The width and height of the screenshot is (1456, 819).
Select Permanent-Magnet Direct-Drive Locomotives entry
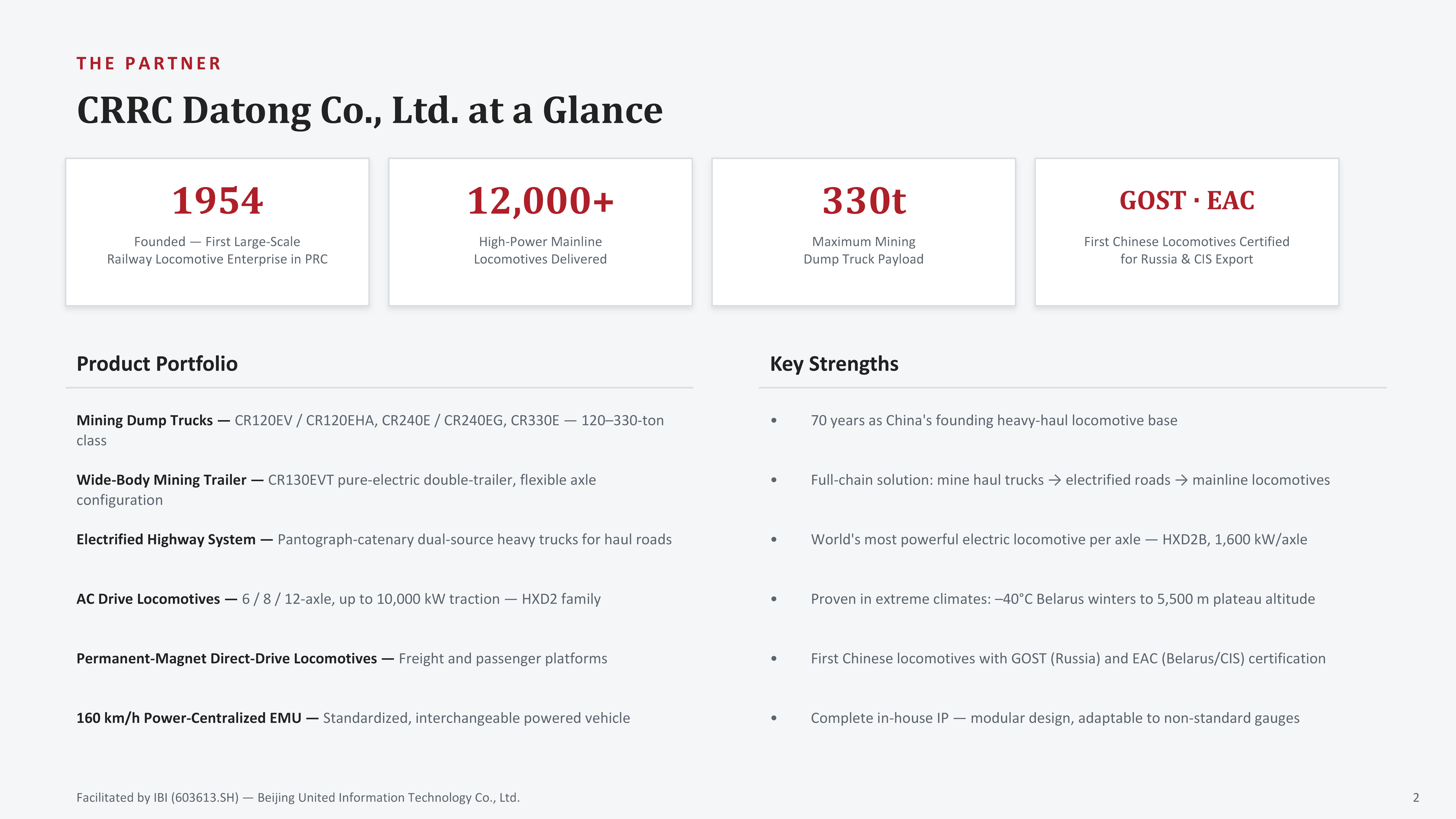342,658
